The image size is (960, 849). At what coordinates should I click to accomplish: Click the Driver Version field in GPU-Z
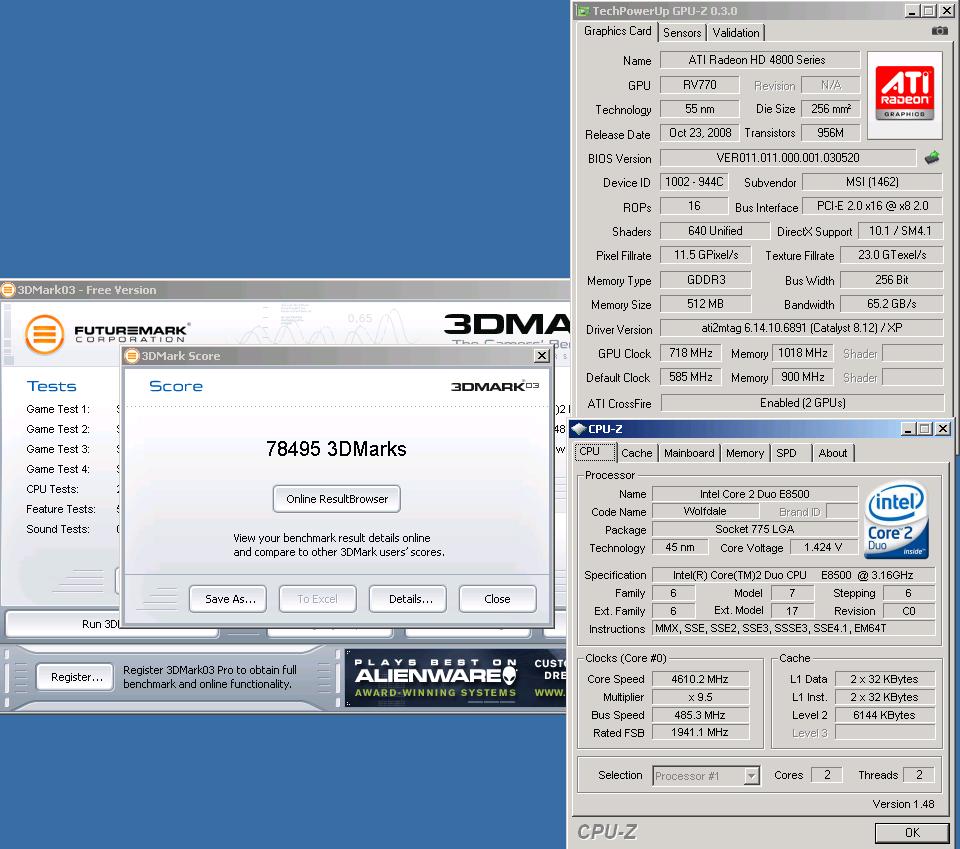click(x=801, y=328)
